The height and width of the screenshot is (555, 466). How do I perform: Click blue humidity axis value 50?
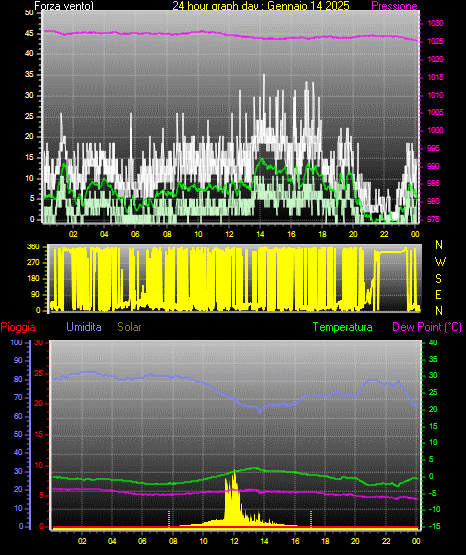[18, 434]
